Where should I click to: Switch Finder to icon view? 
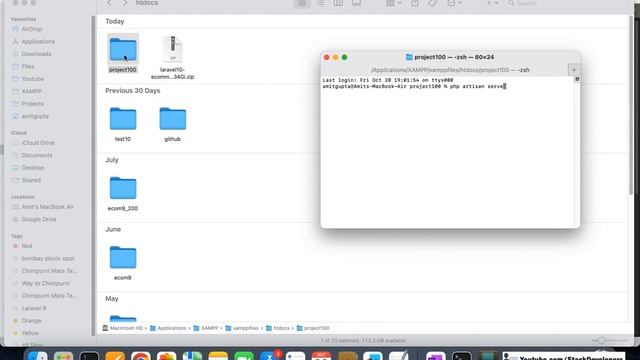coord(302,3)
